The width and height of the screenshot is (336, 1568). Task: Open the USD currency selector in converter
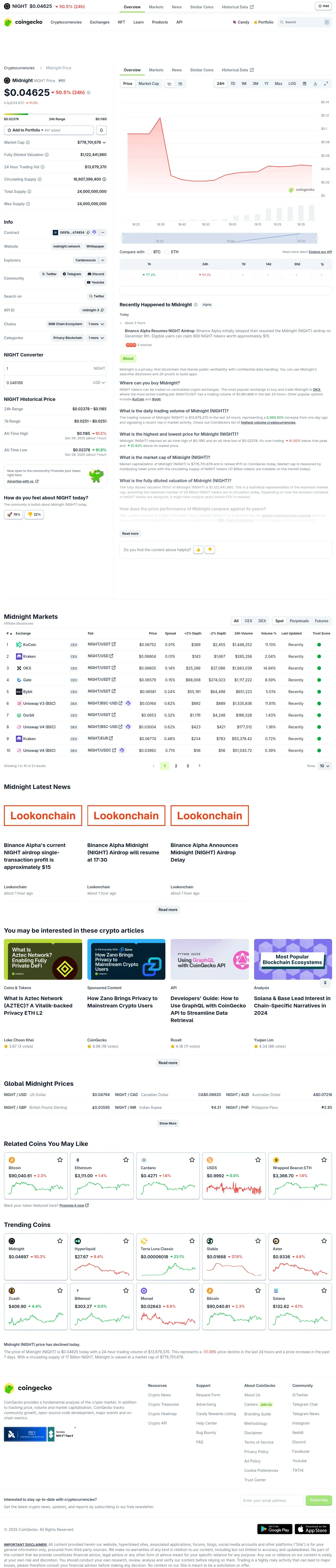tap(99, 383)
